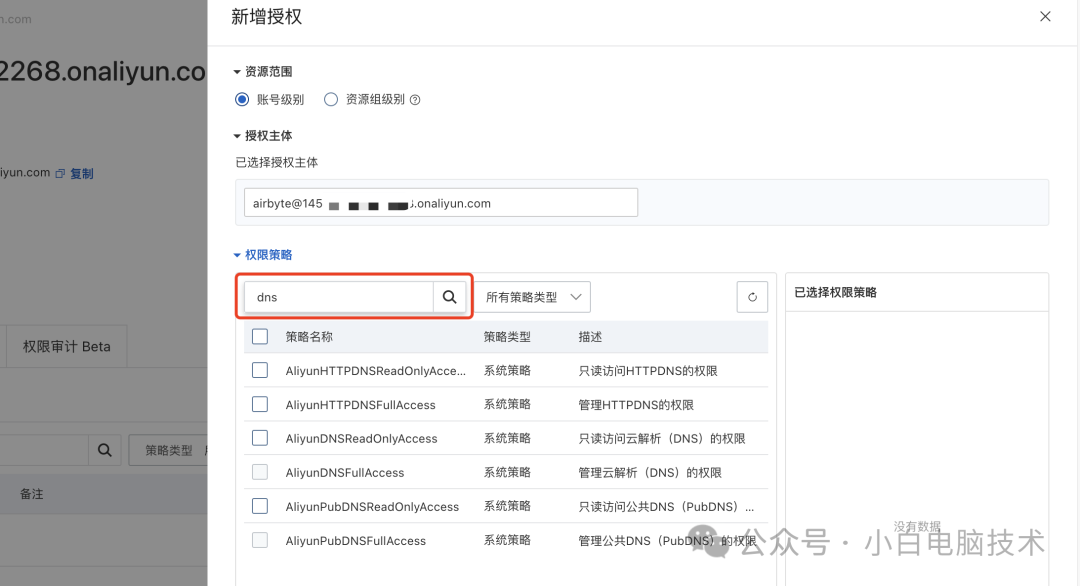Image resolution: width=1080 pixels, height=586 pixels.
Task: Click the airbyte authorized principal input field
Action: (x=441, y=202)
